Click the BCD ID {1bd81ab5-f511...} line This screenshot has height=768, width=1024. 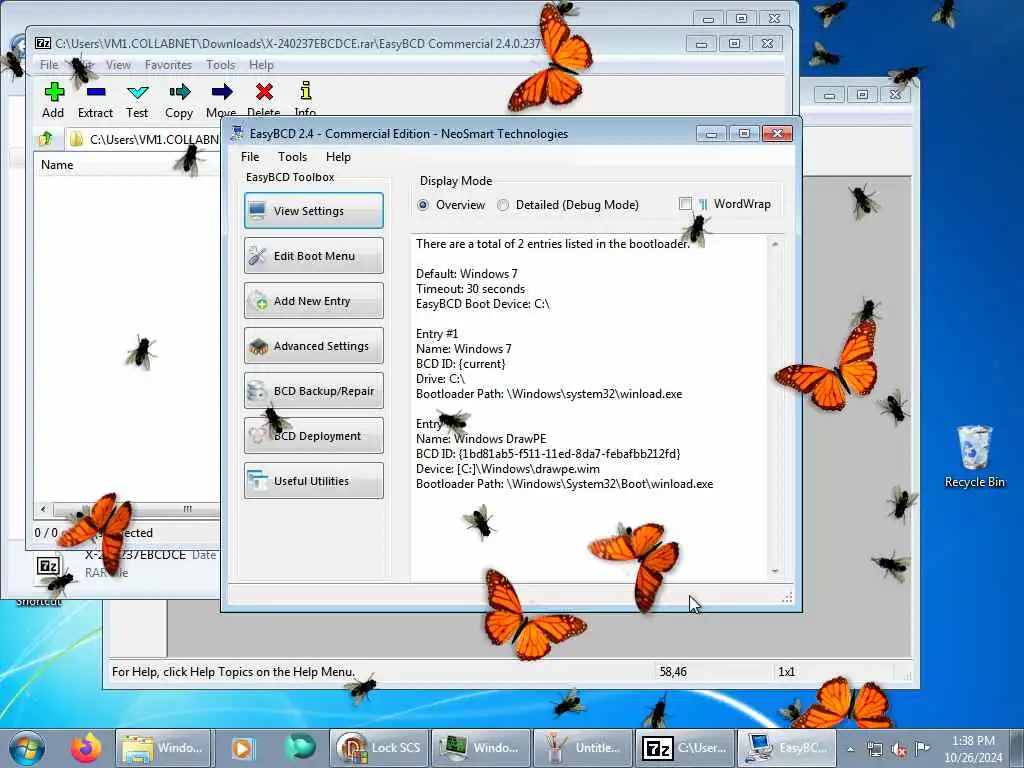(548, 454)
